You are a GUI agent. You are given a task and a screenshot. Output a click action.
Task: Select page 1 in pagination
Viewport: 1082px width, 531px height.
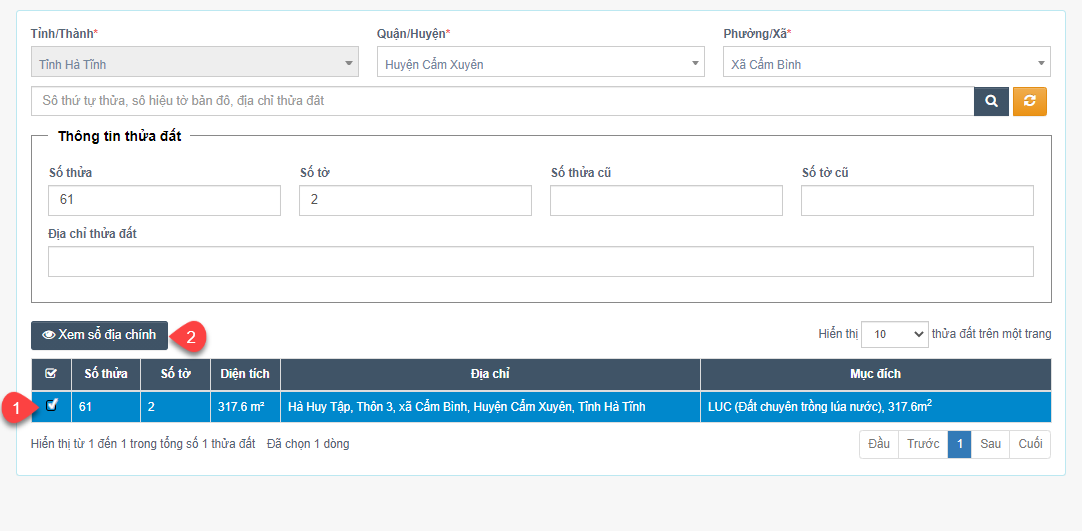[x=959, y=444]
